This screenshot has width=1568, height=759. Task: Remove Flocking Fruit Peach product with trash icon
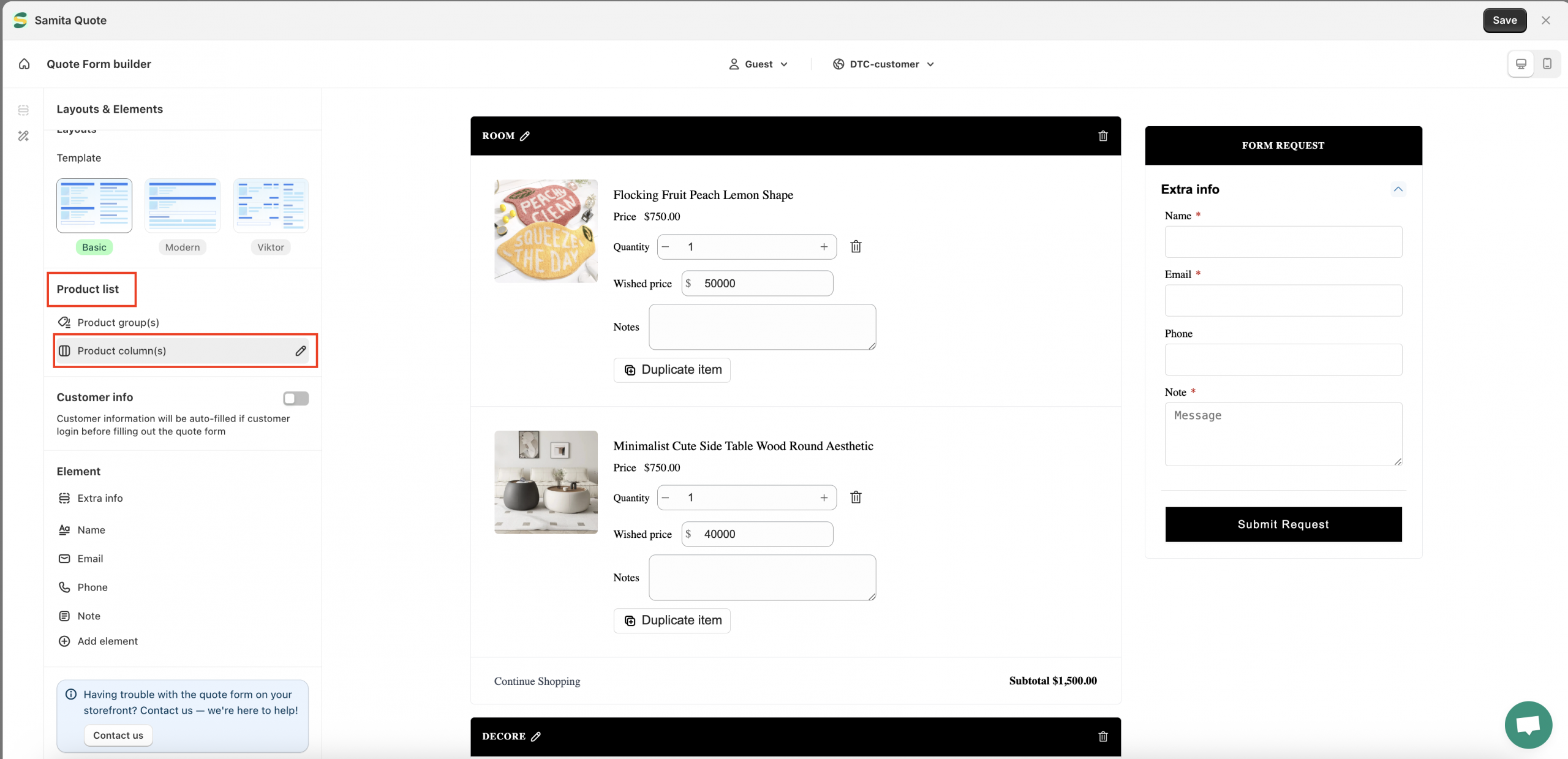click(856, 246)
